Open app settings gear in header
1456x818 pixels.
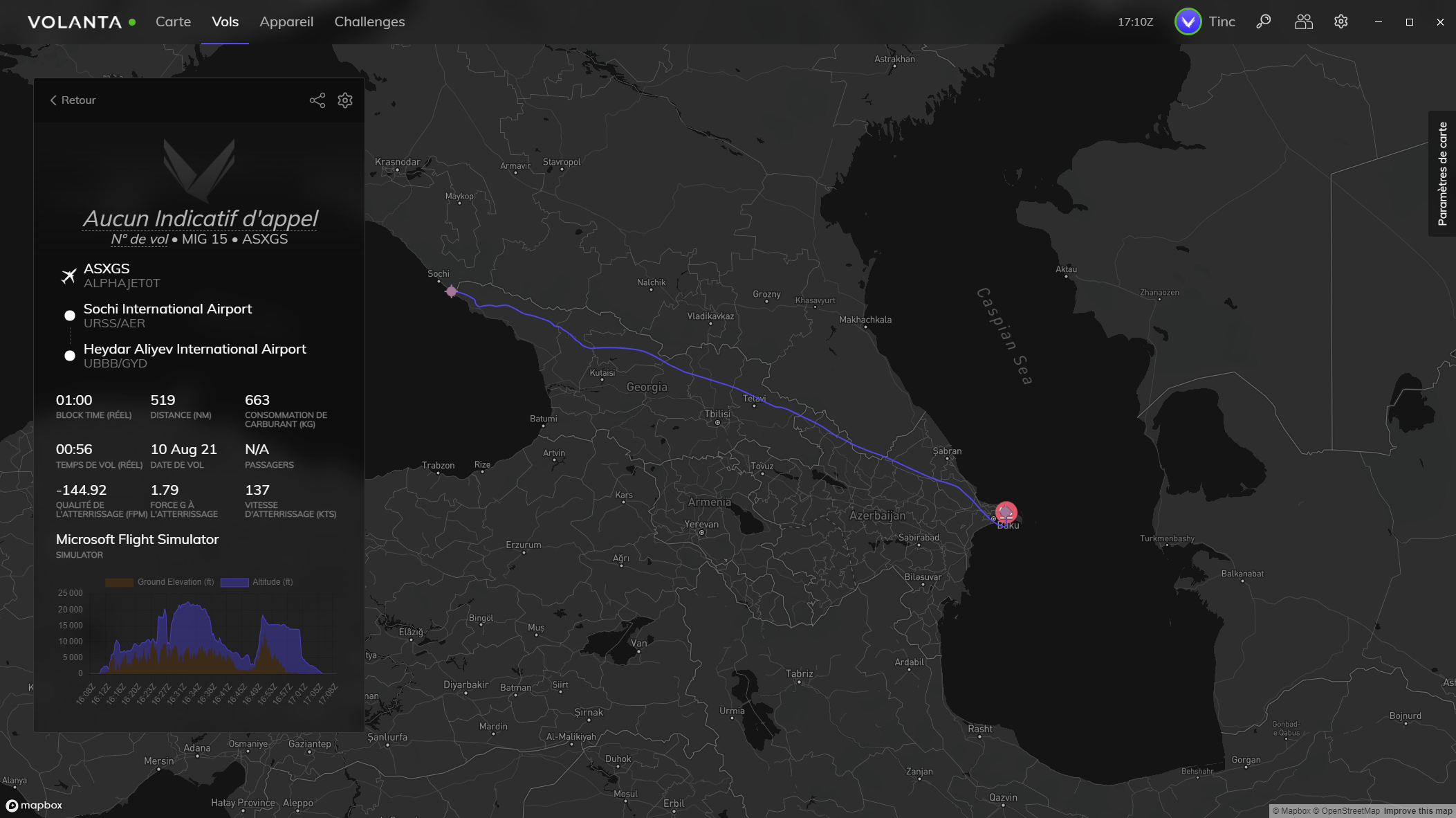[x=1340, y=21]
